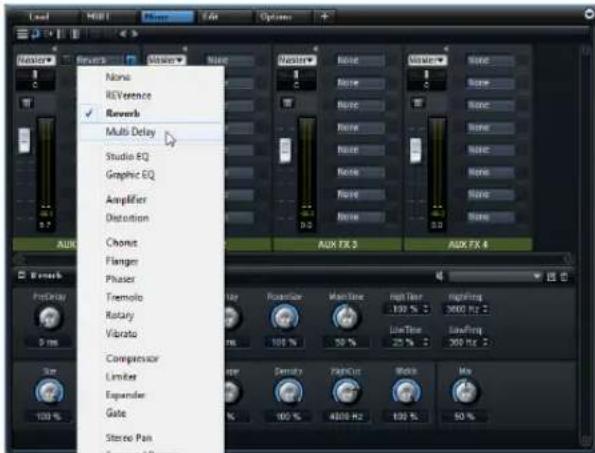Image resolution: width=595 pixels, height=453 pixels.
Task: Open the first None slot on AUX FX 3
Action: point(360,60)
